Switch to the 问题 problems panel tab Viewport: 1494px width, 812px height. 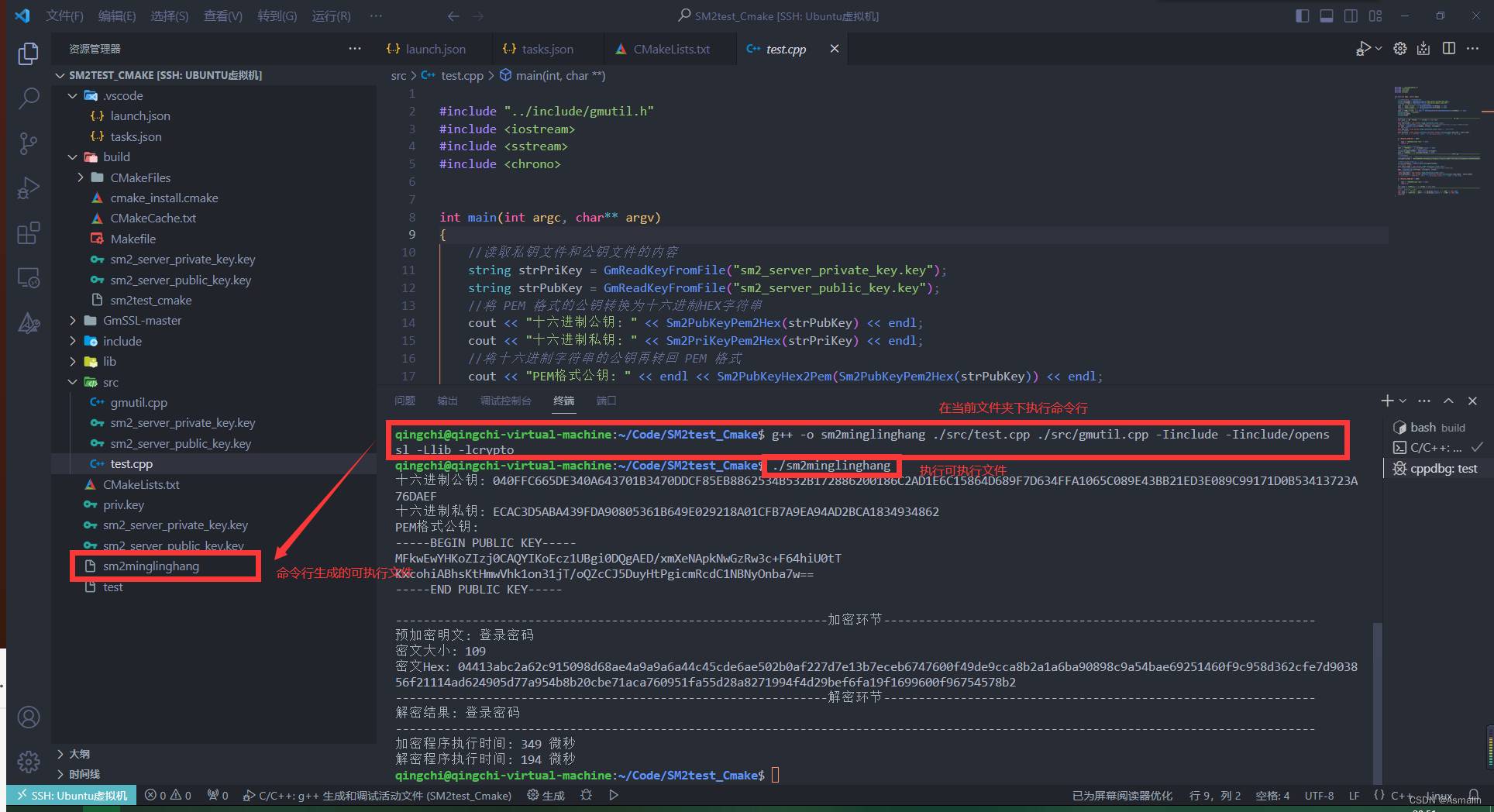coord(404,401)
